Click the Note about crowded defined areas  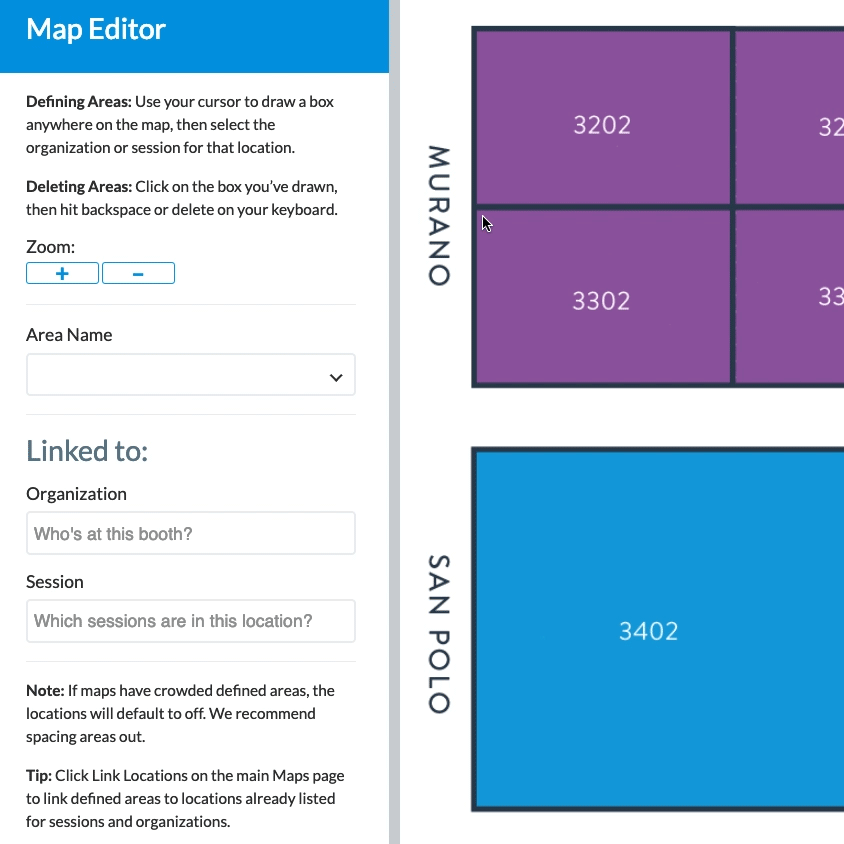(180, 714)
